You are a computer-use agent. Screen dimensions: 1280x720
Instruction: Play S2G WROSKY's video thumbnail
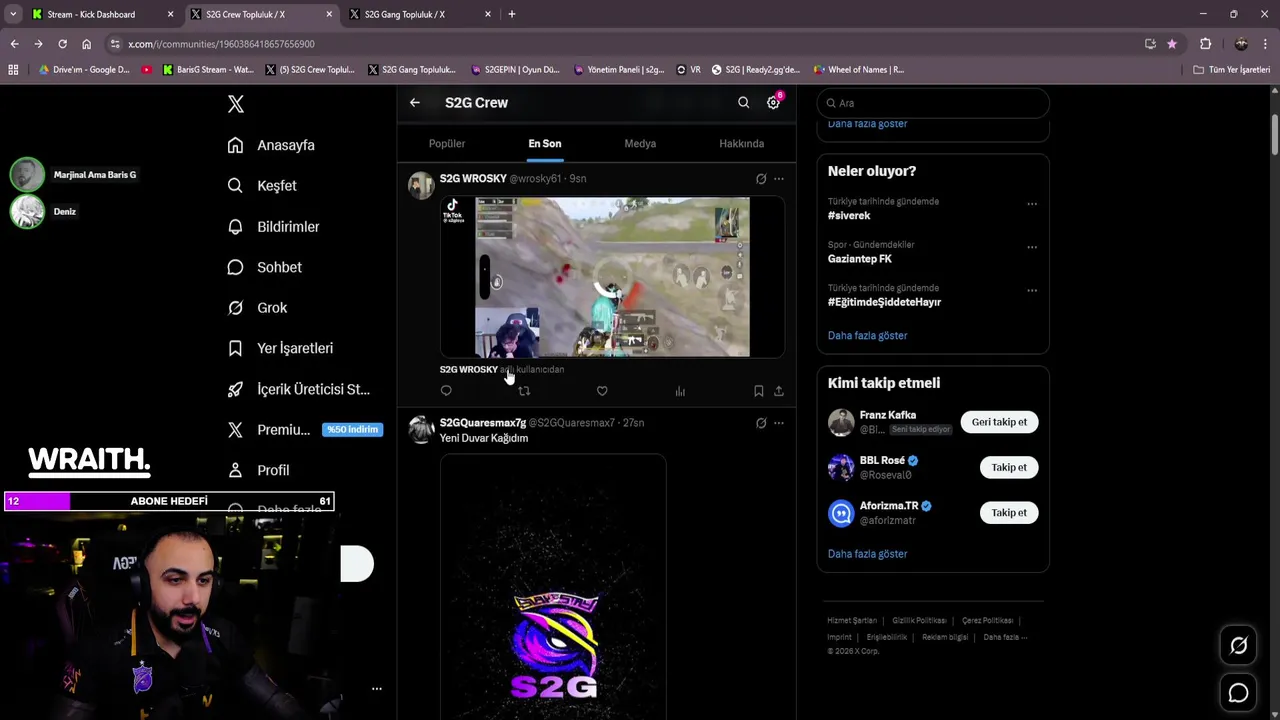pyautogui.click(x=612, y=277)
